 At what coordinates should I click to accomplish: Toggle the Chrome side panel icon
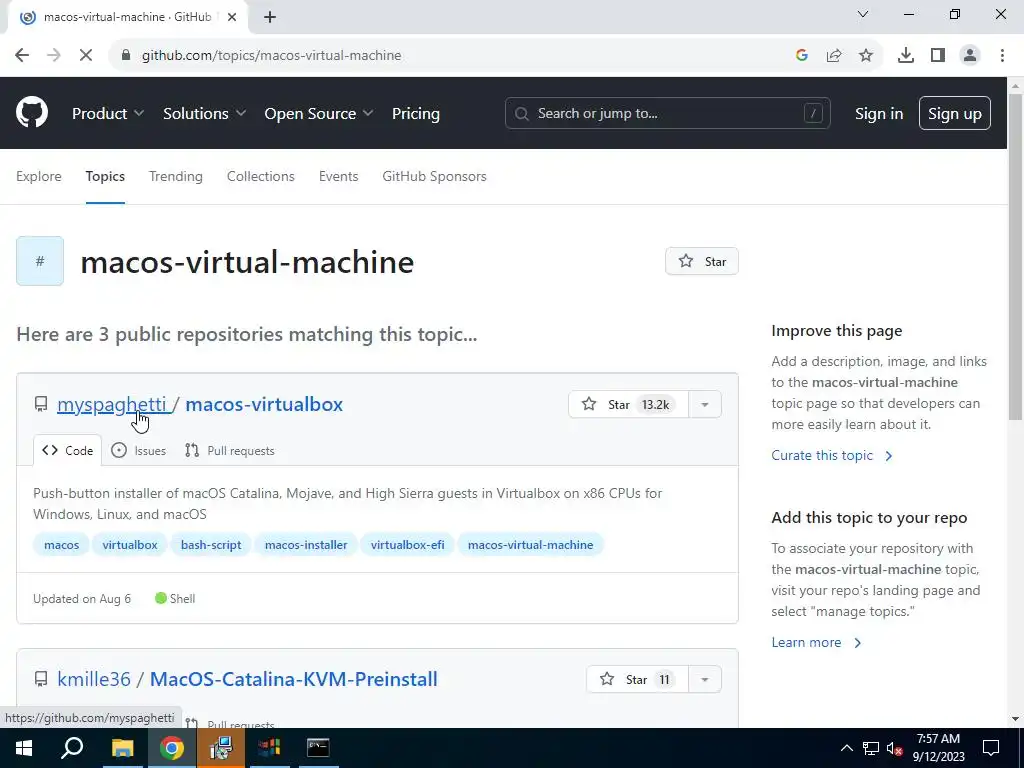click(x=938, y=56)
